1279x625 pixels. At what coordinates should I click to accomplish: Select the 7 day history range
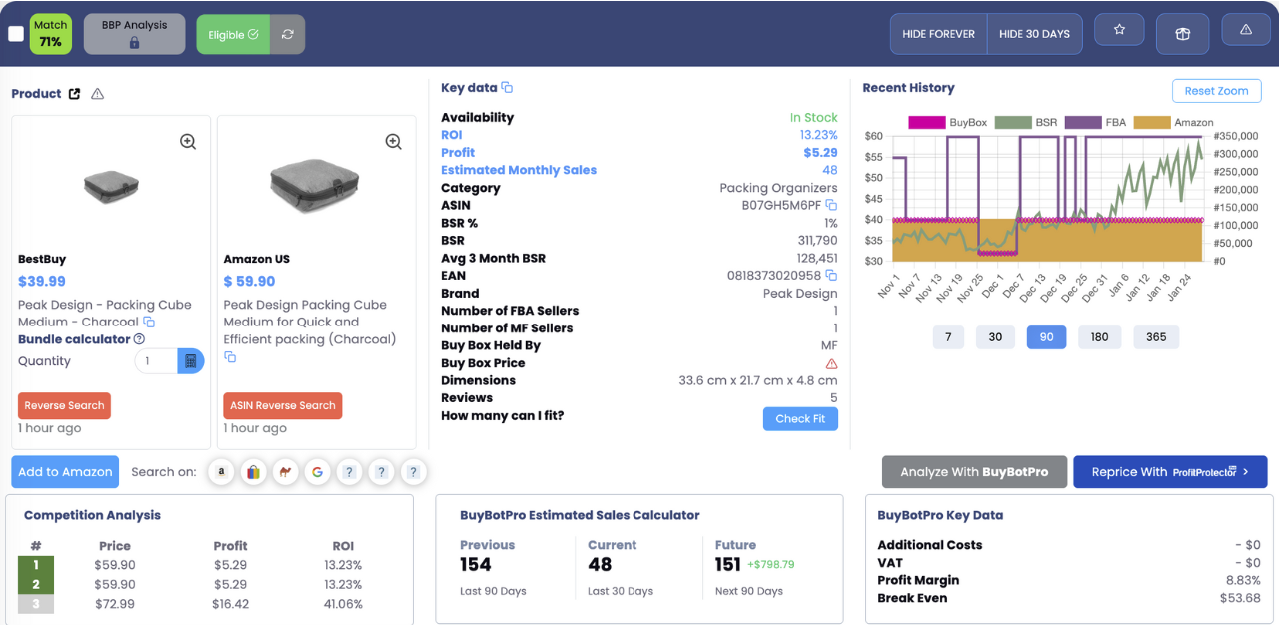tap(948, 337)
